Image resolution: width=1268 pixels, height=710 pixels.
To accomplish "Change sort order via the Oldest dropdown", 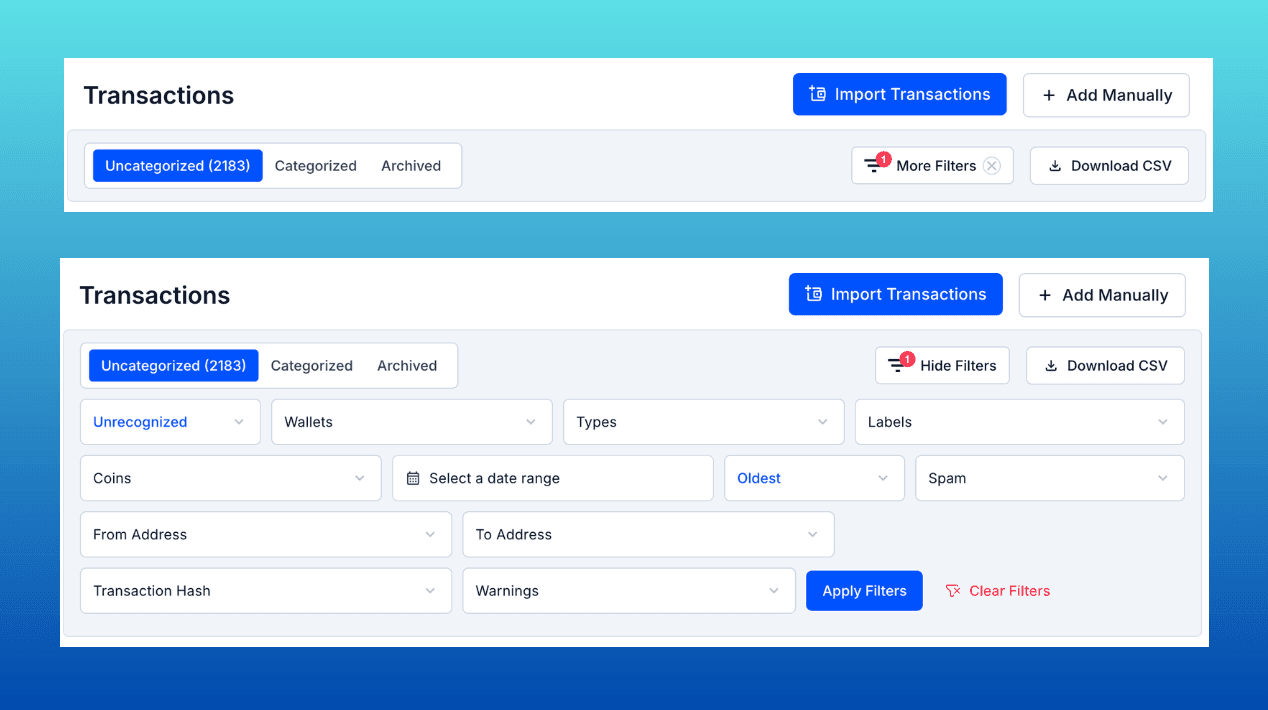I will tap(814, 478).
